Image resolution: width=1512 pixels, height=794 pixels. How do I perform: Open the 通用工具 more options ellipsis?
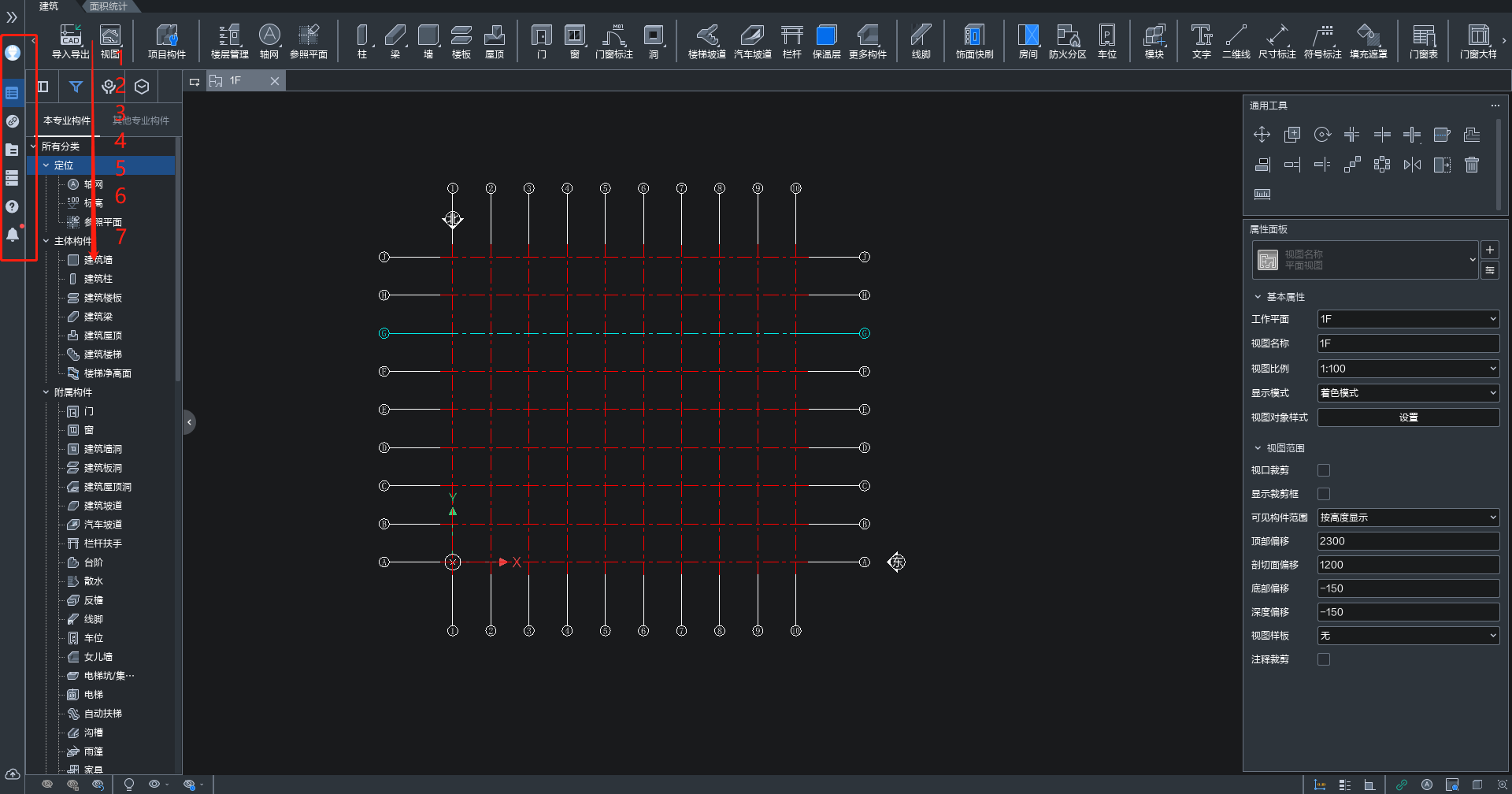click(x=1495, y=106)
